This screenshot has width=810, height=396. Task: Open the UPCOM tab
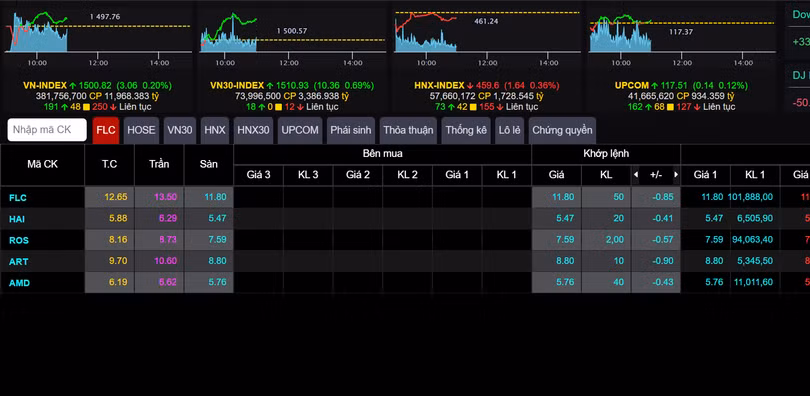click(300, 130)
